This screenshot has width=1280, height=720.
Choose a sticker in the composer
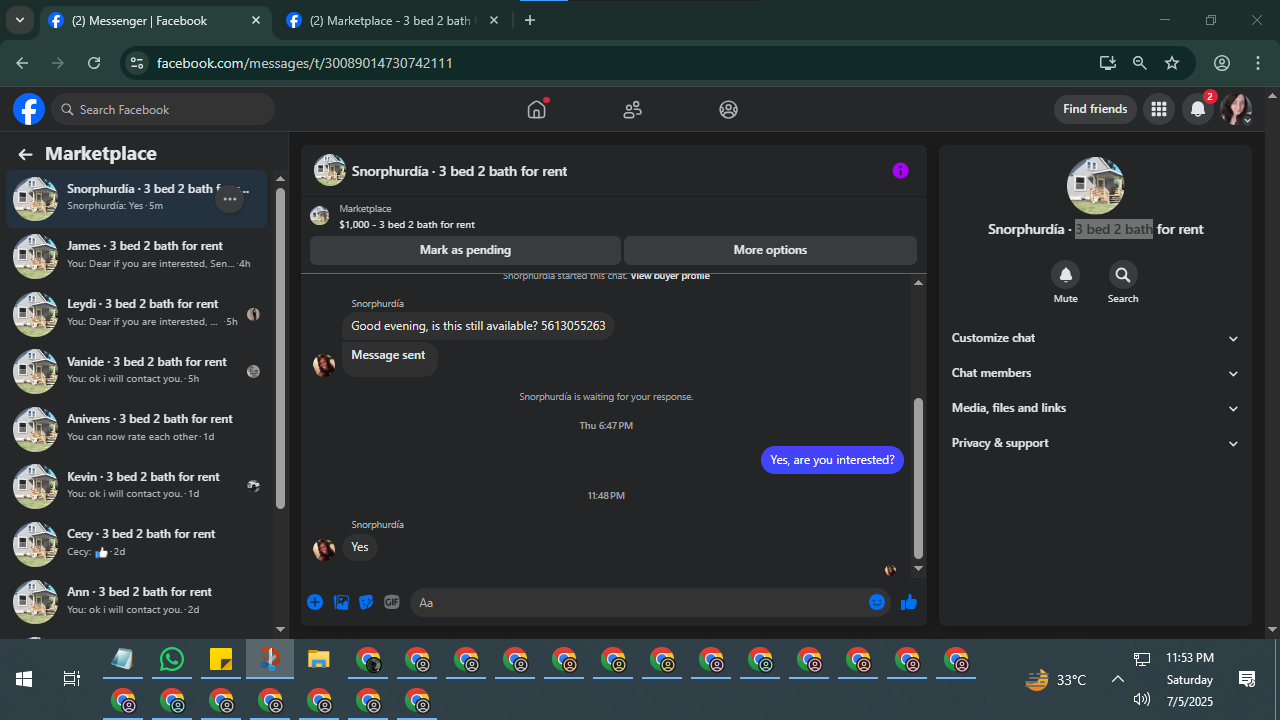366,602
